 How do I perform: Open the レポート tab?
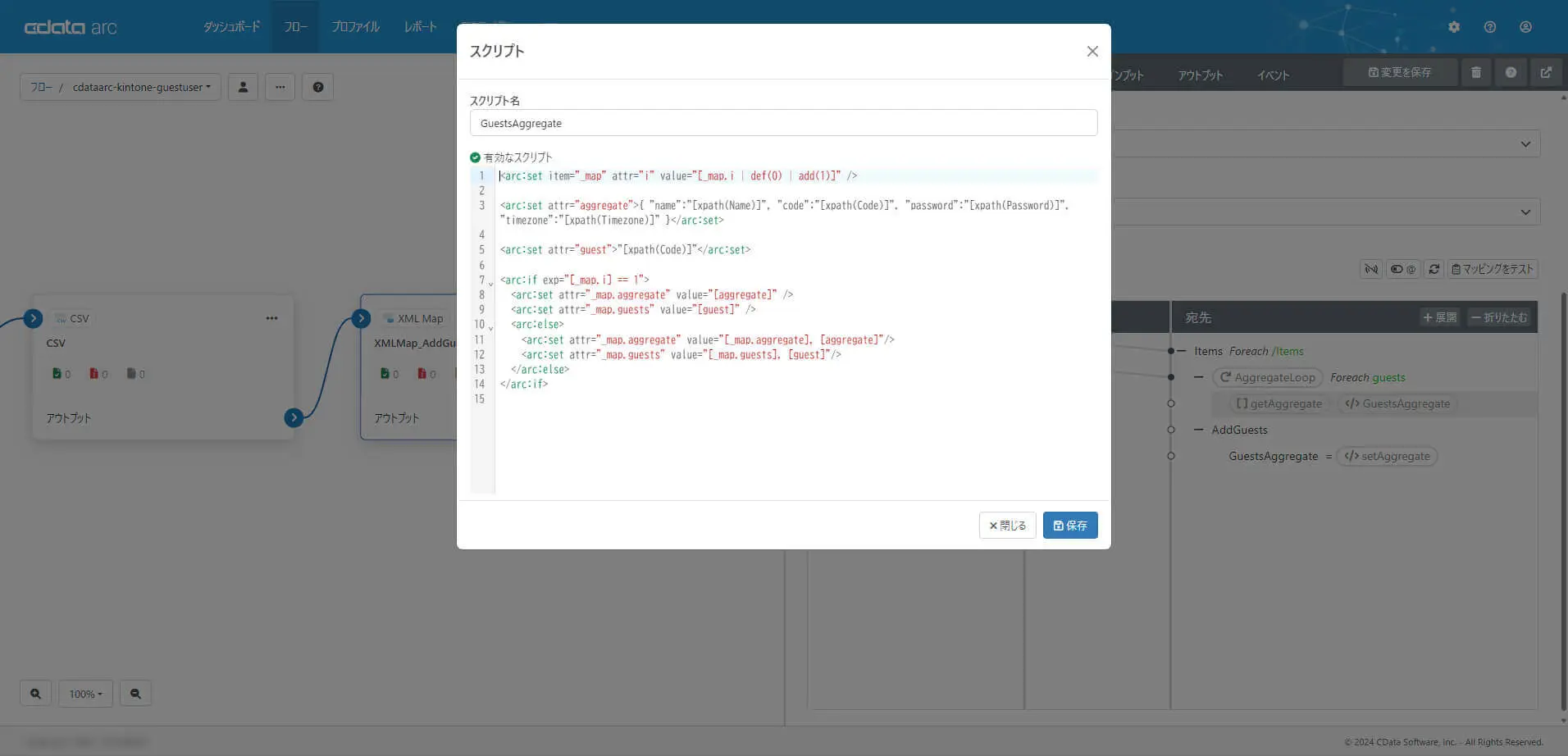(x=421, y=27)
